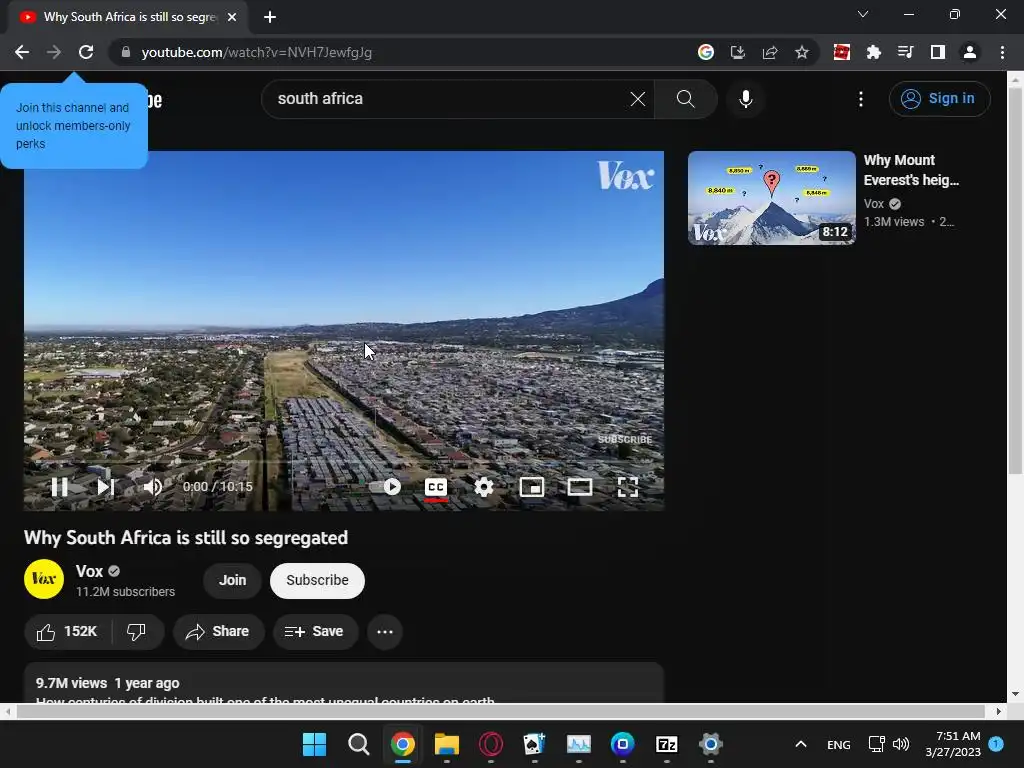Like the video showing 152K likes
The height and width of the screenshot is (768, 1024).
(x=67, y=632)
